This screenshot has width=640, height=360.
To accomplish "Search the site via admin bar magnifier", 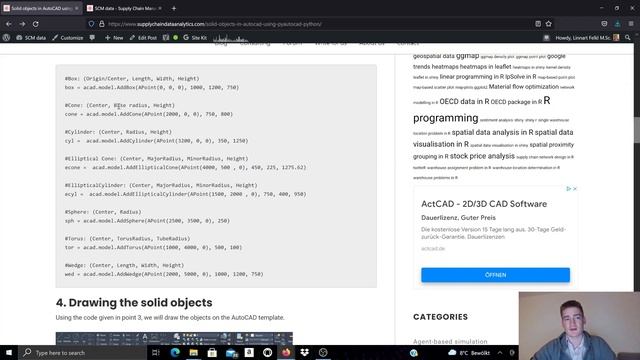I will [x=628, y=38].
